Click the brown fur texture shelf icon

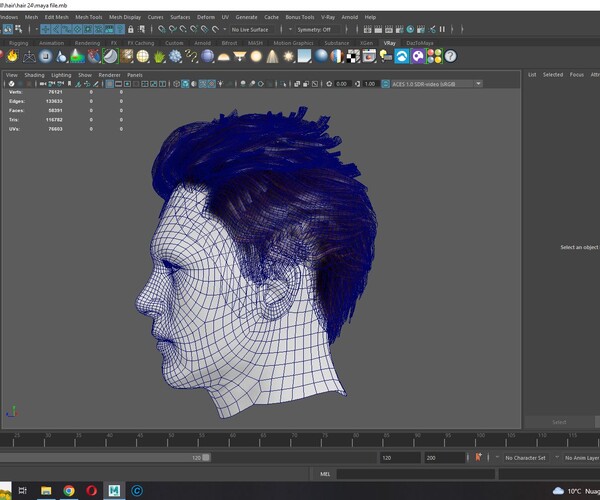[x=127, y=56]
